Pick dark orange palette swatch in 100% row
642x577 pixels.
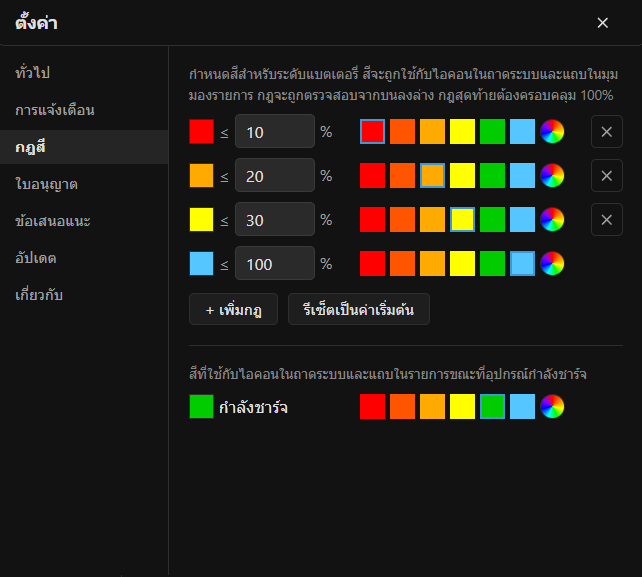pos(402,263)
